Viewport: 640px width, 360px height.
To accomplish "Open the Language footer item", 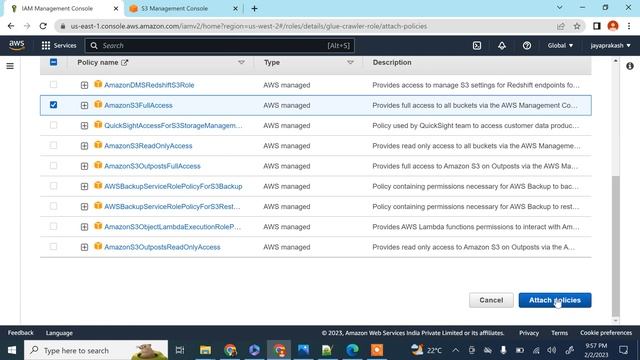I will pyautogui.click(x=59, y=333).
